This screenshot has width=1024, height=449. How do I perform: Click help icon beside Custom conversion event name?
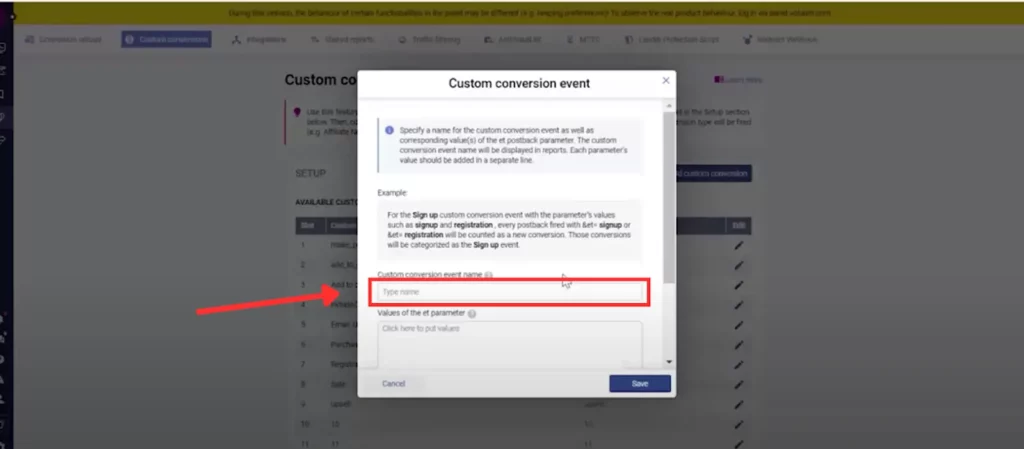(488, 274)
